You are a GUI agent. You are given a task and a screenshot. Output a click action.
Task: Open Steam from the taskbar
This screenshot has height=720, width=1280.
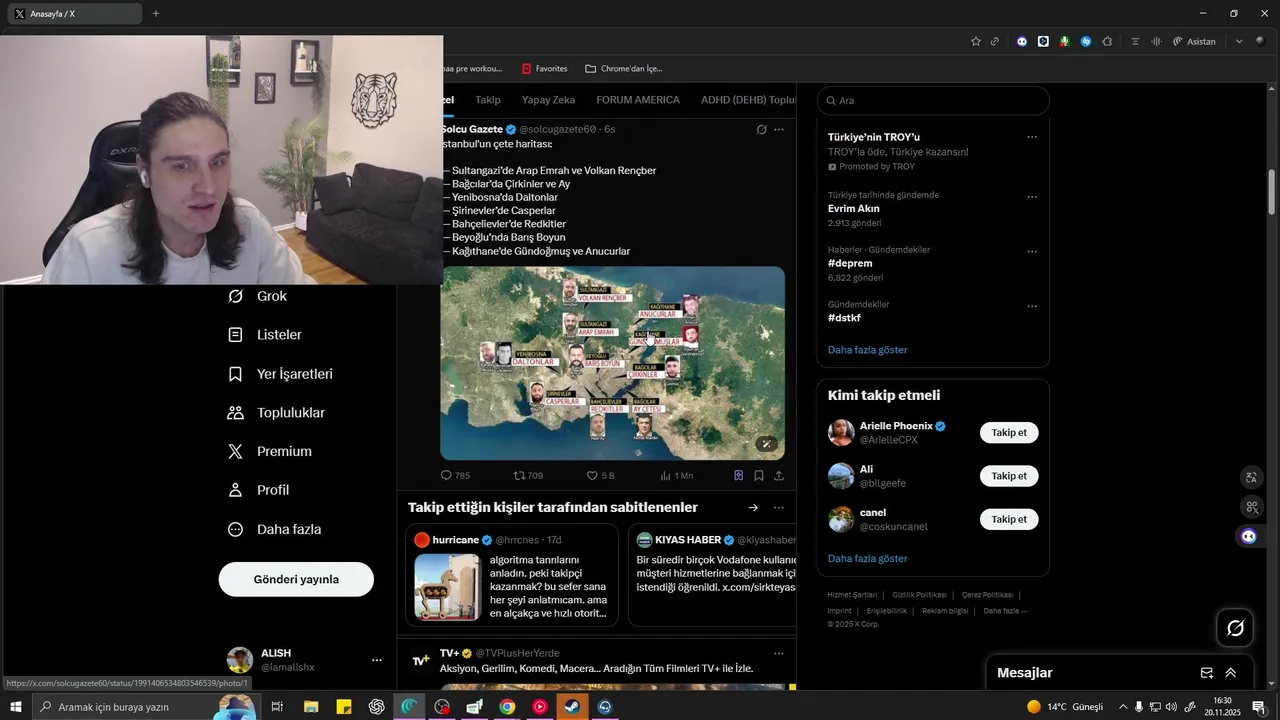click(572, 707)
